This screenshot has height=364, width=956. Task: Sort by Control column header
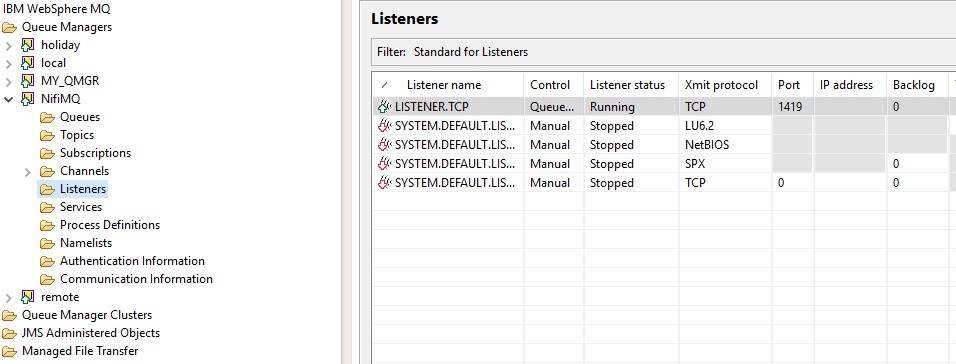(554, 85)
